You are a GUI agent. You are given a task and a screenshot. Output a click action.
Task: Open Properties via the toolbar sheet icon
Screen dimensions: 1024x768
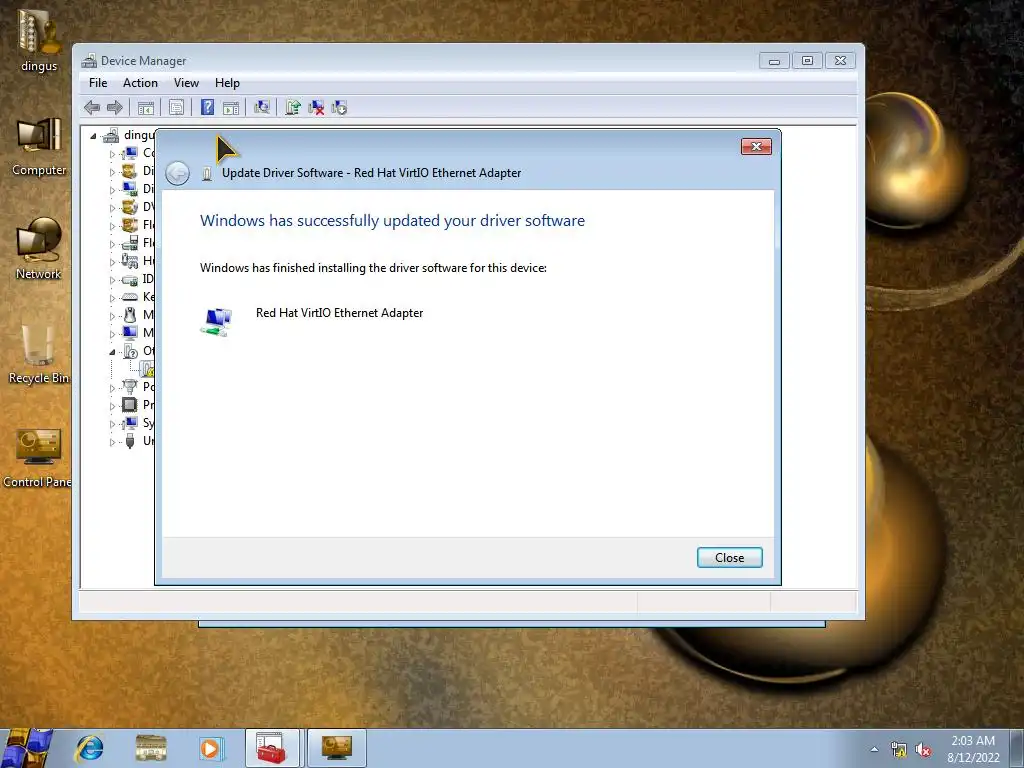pos(176,108)
